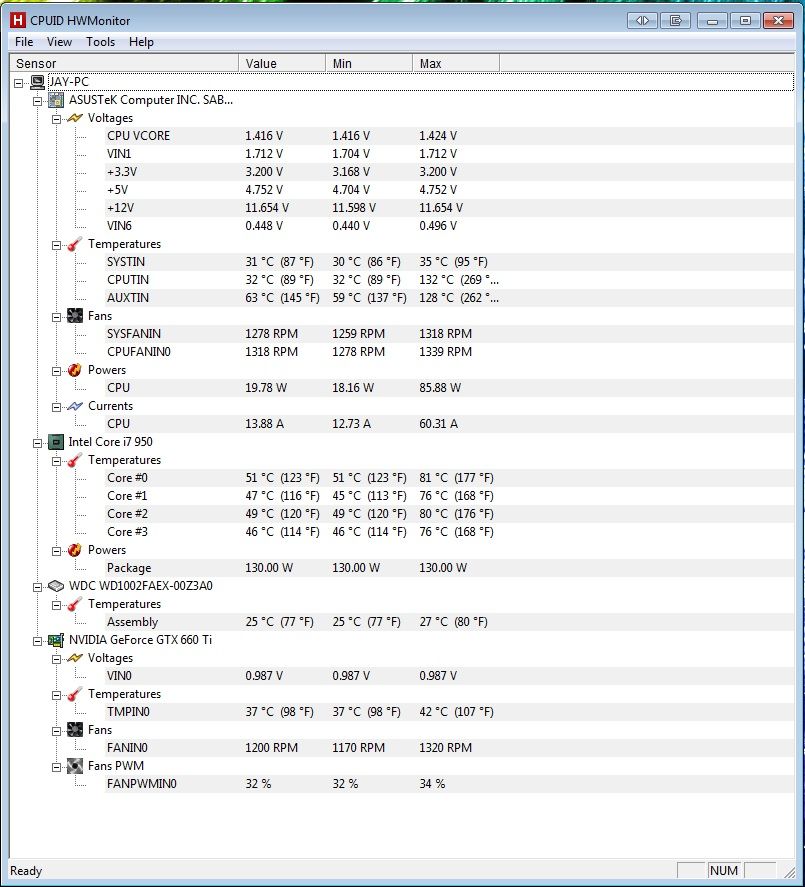
Task: Select the SYSTIN temperature row
Action: pyautogui.click(x=449, y=262)
